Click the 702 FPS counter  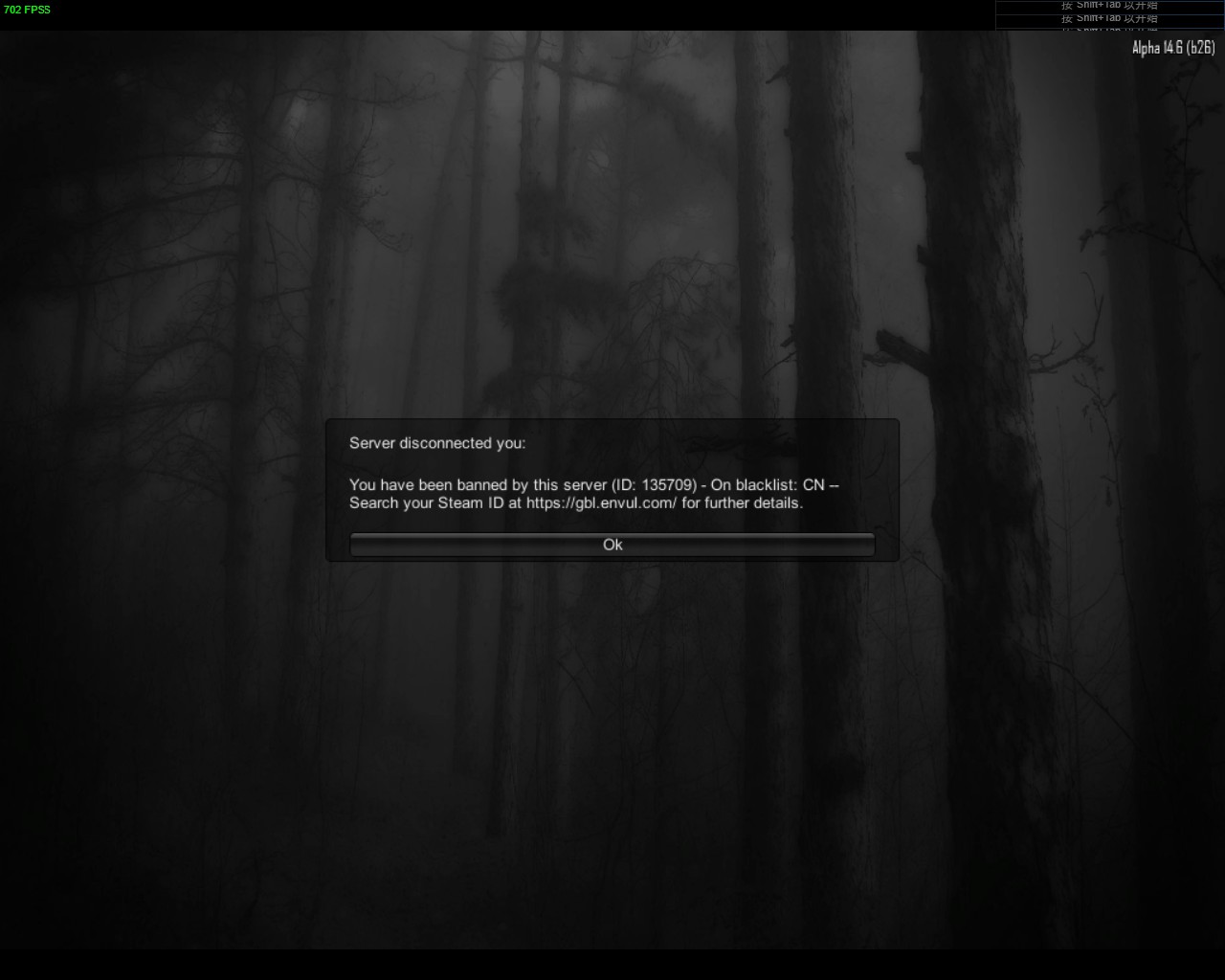(27, 10)
